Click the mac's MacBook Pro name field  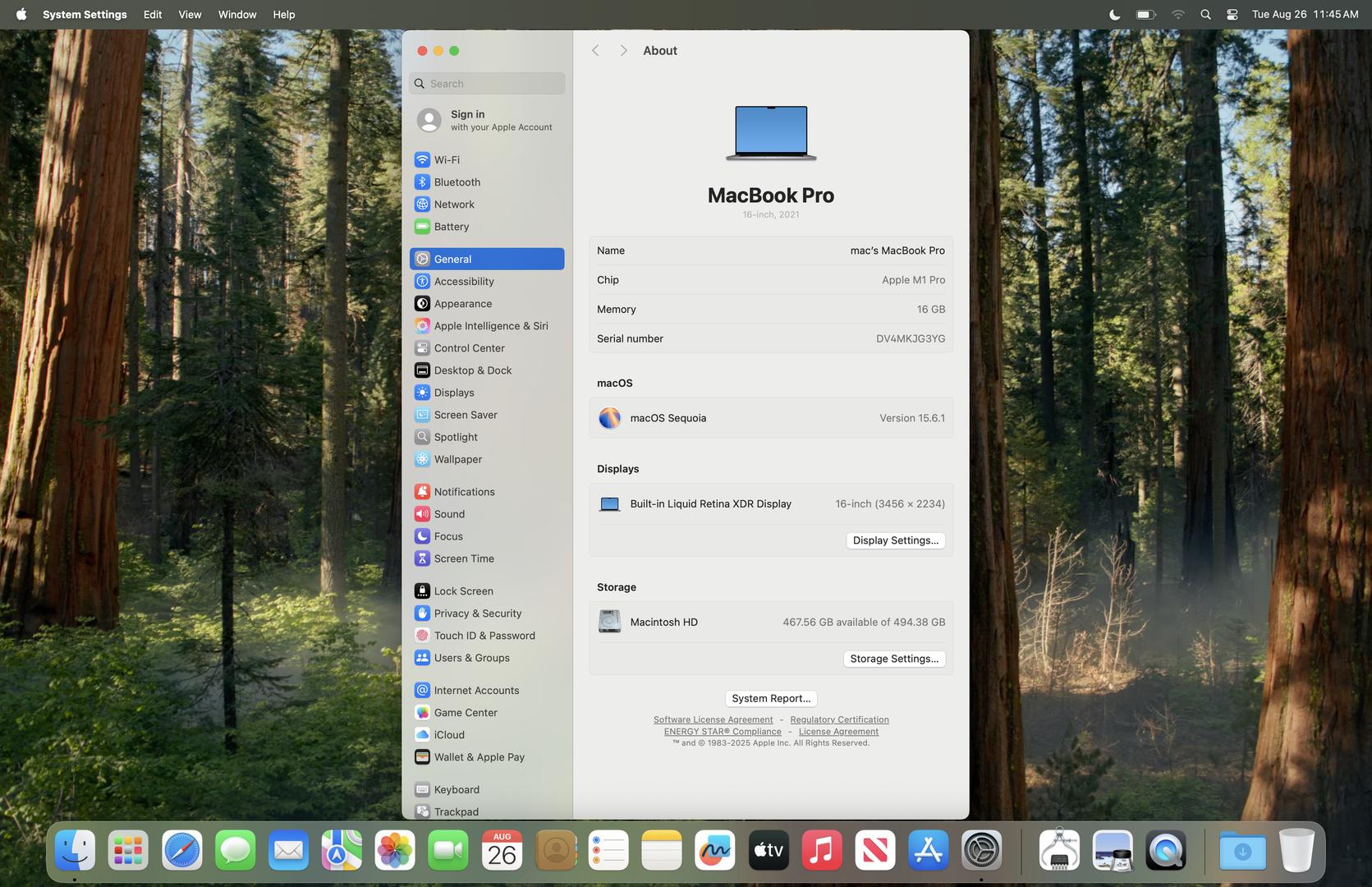click(x=897, y=250)
